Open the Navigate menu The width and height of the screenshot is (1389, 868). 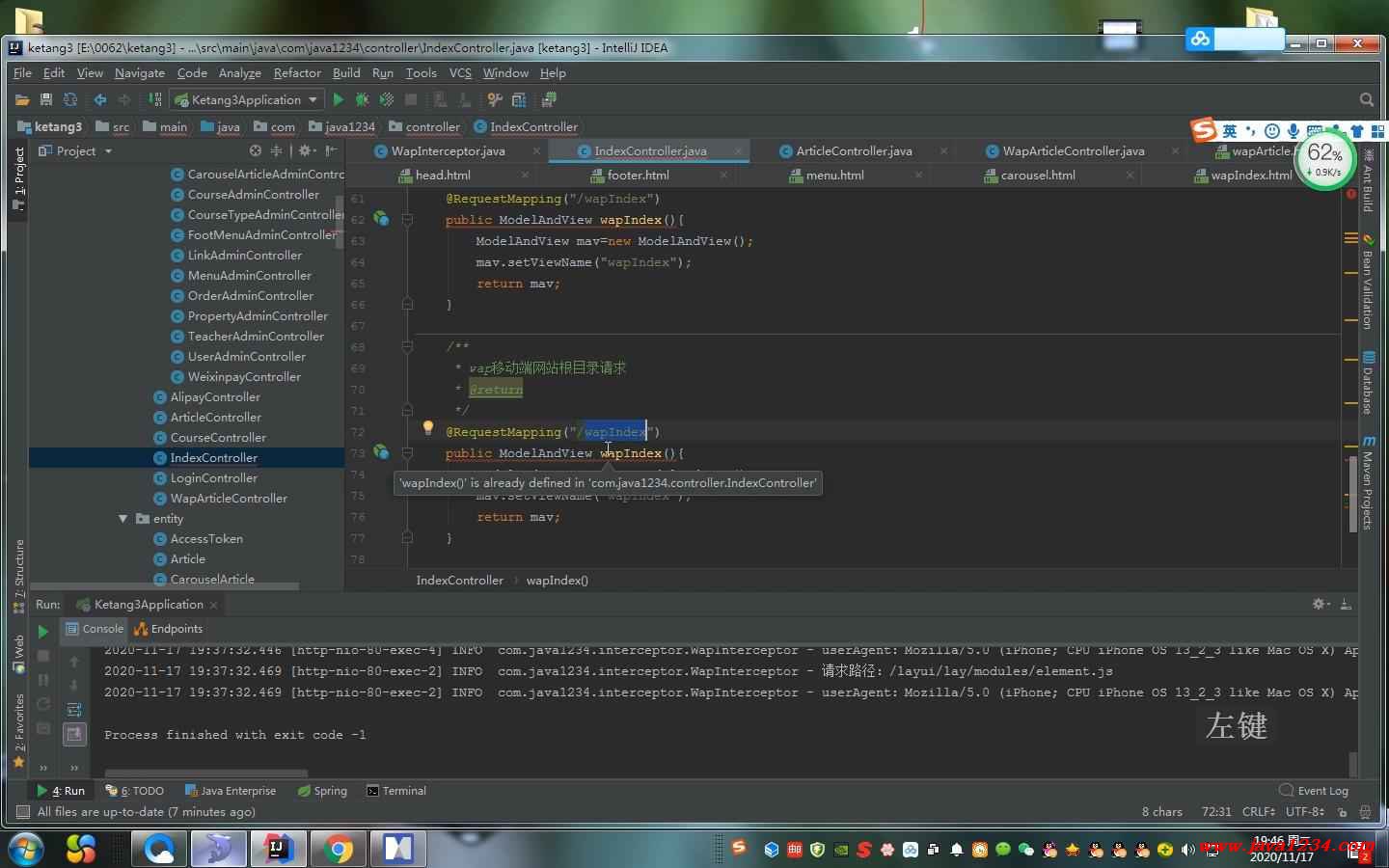point(139,72)
